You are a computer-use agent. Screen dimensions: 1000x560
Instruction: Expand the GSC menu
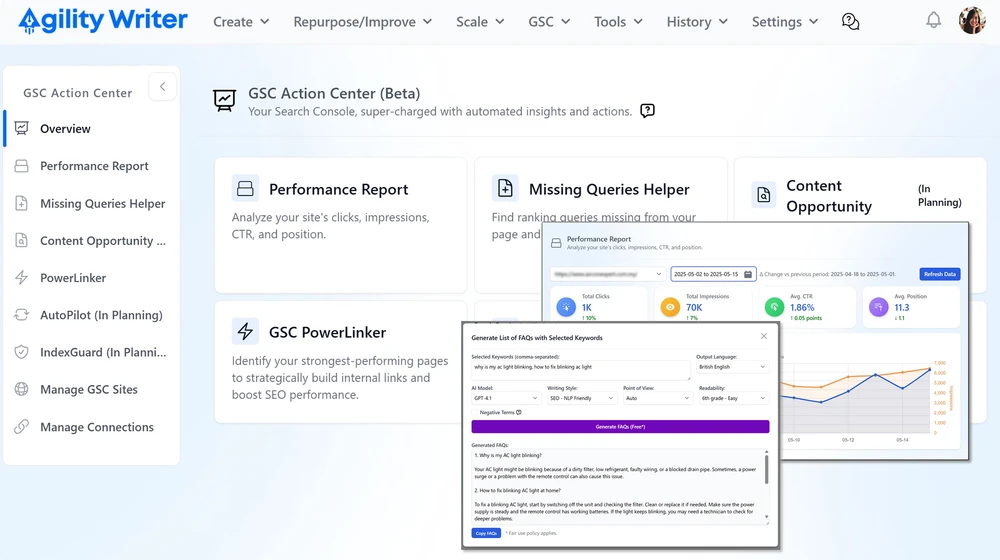549,22
